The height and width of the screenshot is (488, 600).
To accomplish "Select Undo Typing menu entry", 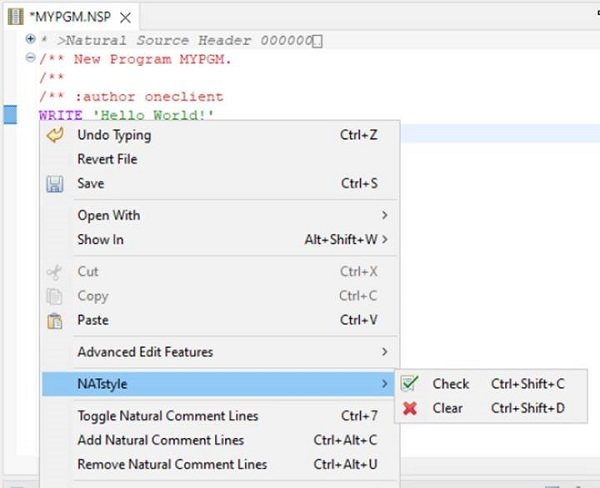I will (x=219, y=135).
